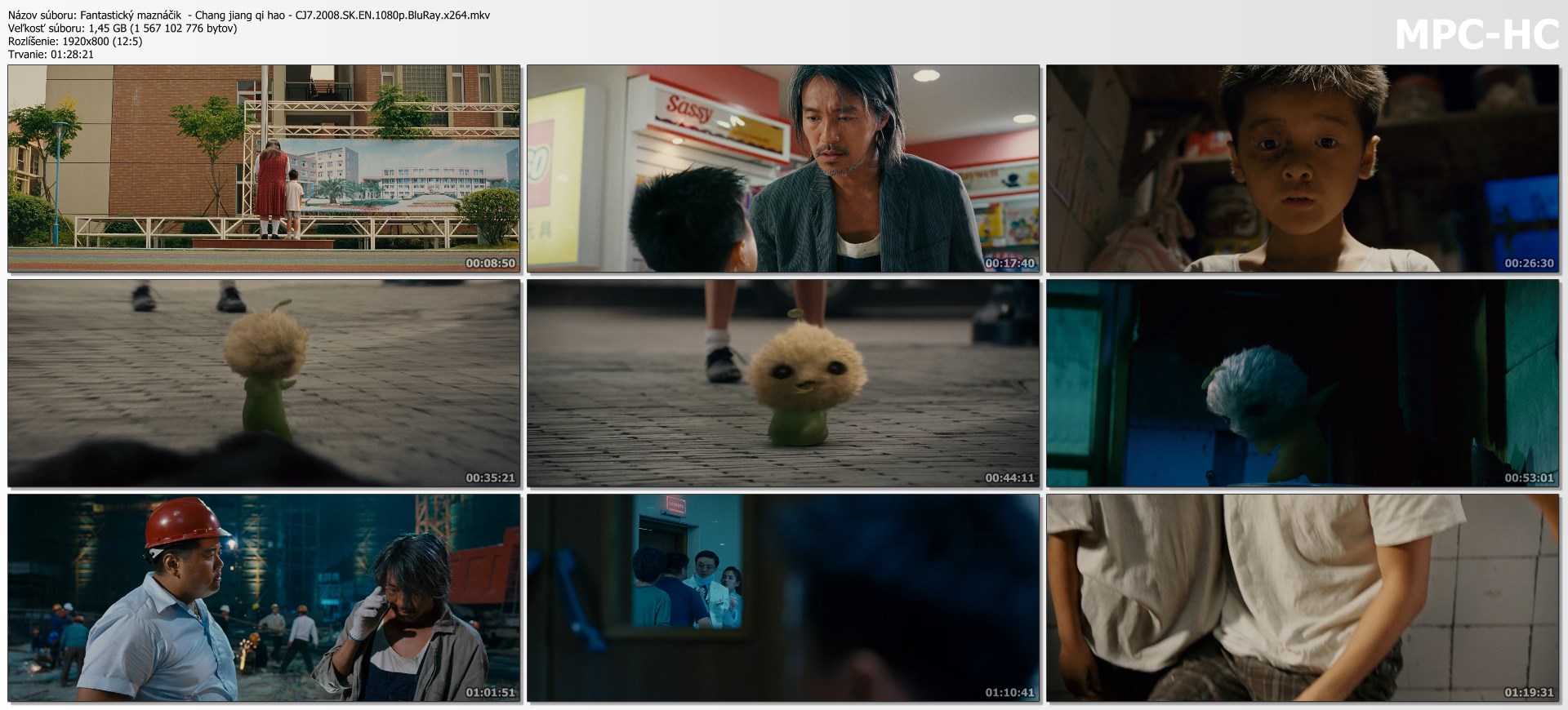Click the 00:17:40 timestamp label
This screenshot has width=1568, height=710.
pos(1009,264)
